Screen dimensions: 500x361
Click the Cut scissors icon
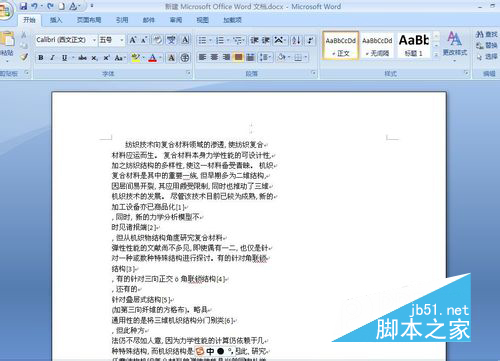tap(23, 35)
